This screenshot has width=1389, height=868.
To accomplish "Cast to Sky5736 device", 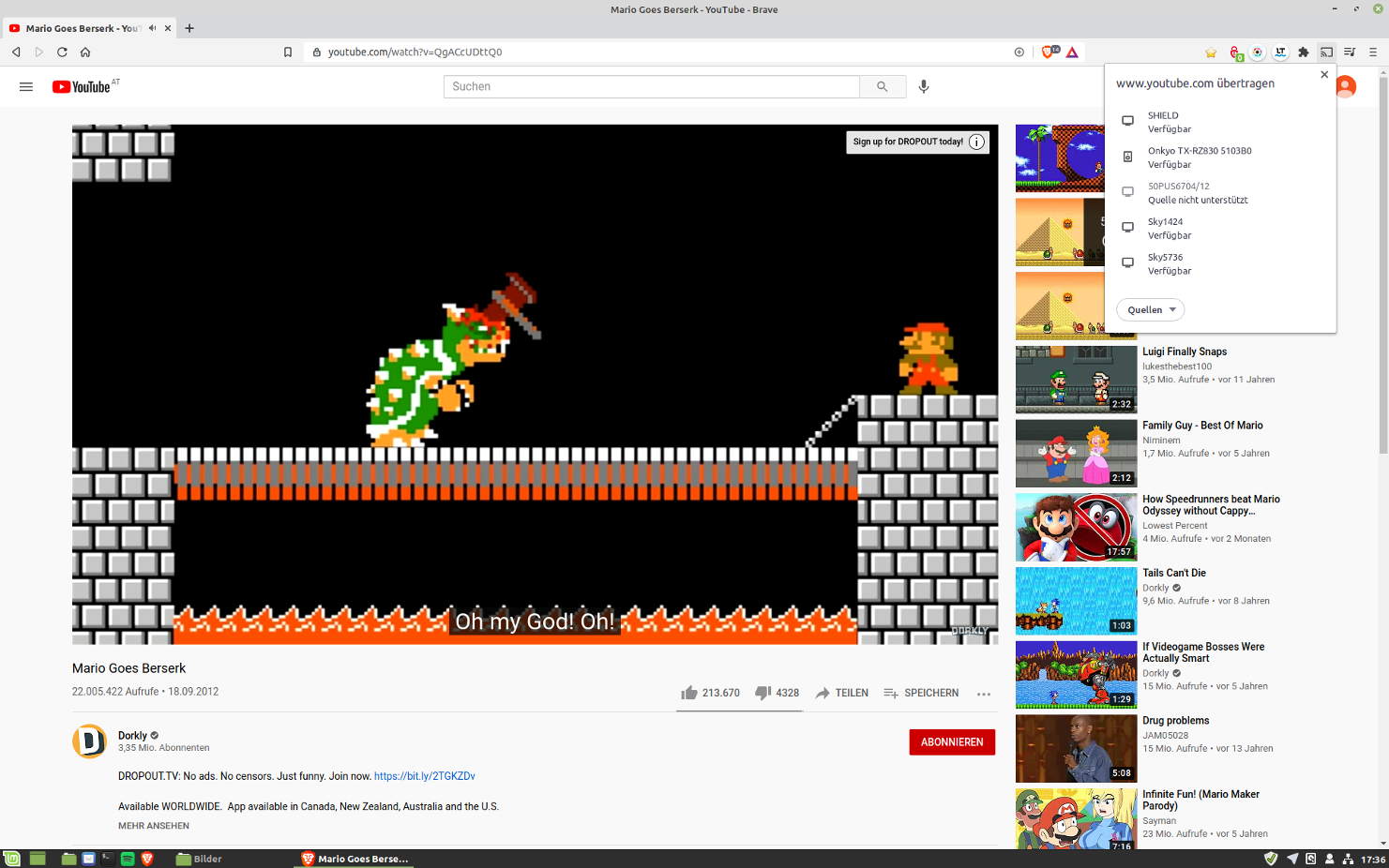I will click(1220, 264).
